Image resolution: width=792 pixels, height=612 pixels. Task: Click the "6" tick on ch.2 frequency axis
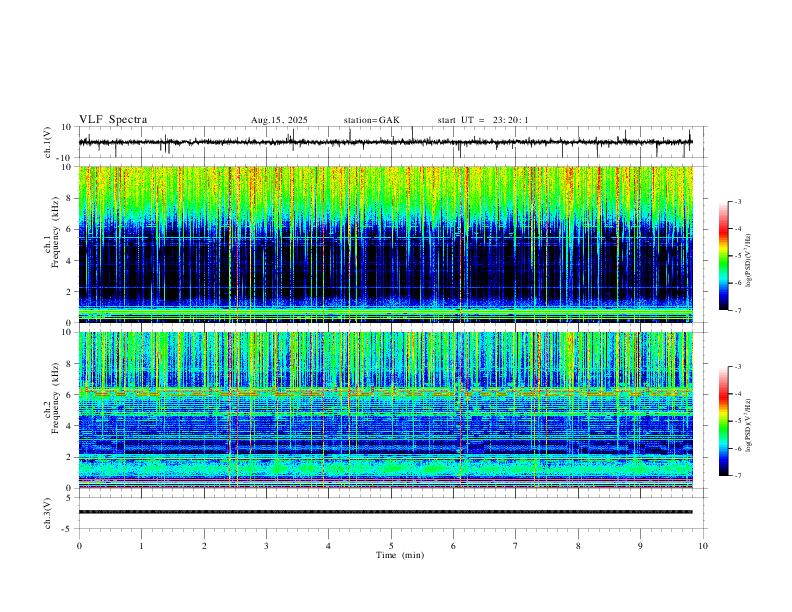(70, 395)
